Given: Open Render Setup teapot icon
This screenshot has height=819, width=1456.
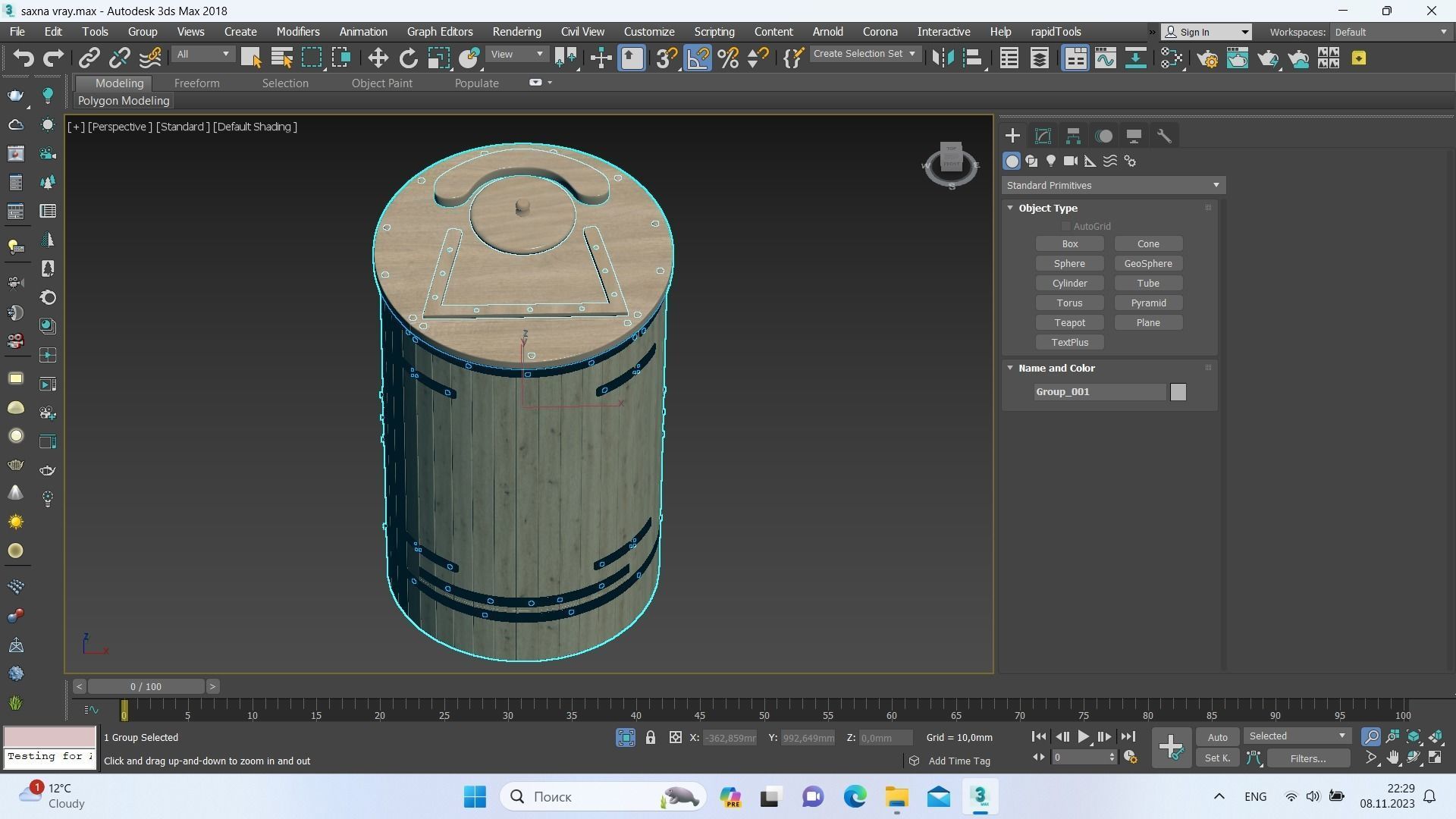Looking at the screenshot, I should pos(1207,58).
